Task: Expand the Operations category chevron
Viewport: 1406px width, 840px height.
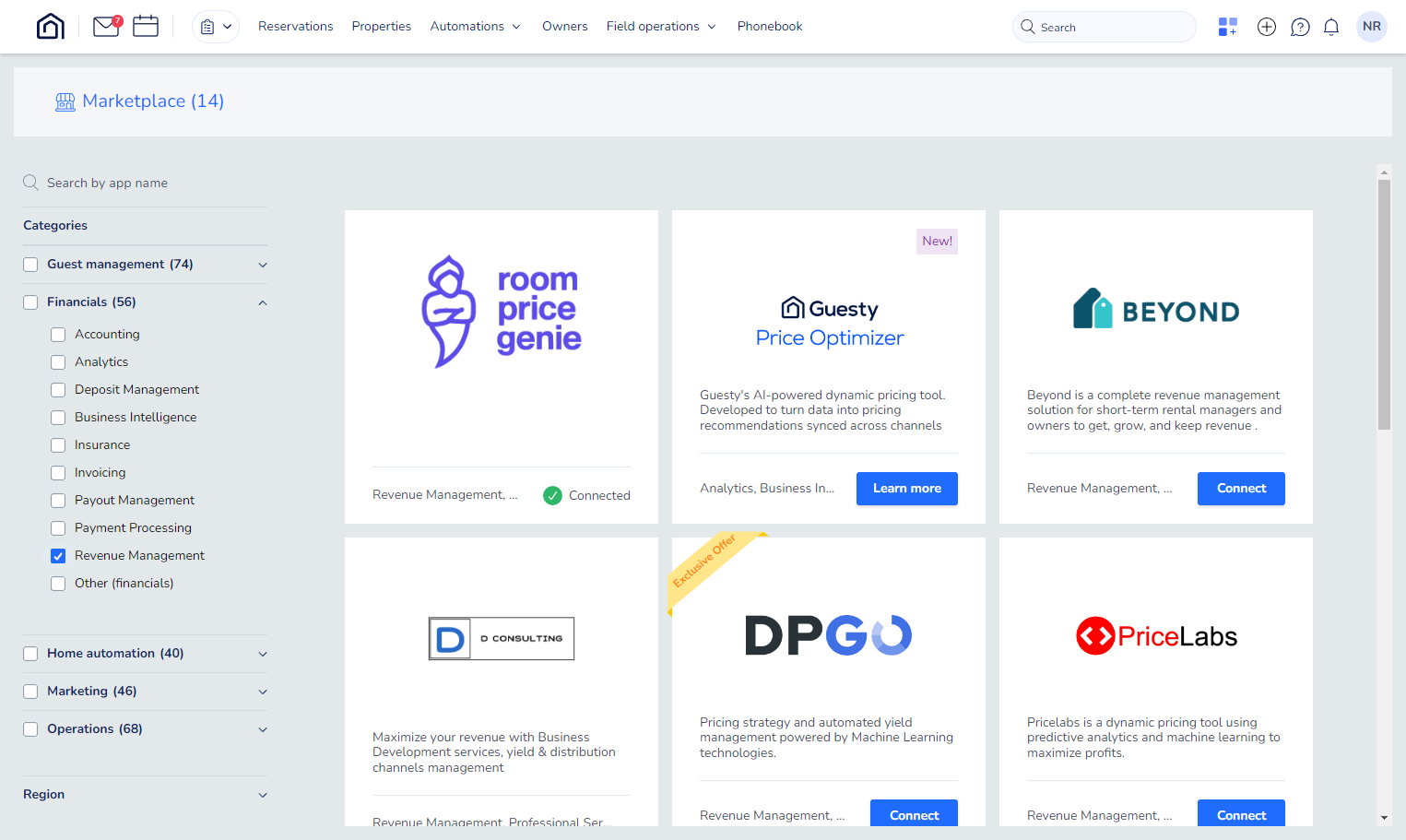Action: pos(263,729)
